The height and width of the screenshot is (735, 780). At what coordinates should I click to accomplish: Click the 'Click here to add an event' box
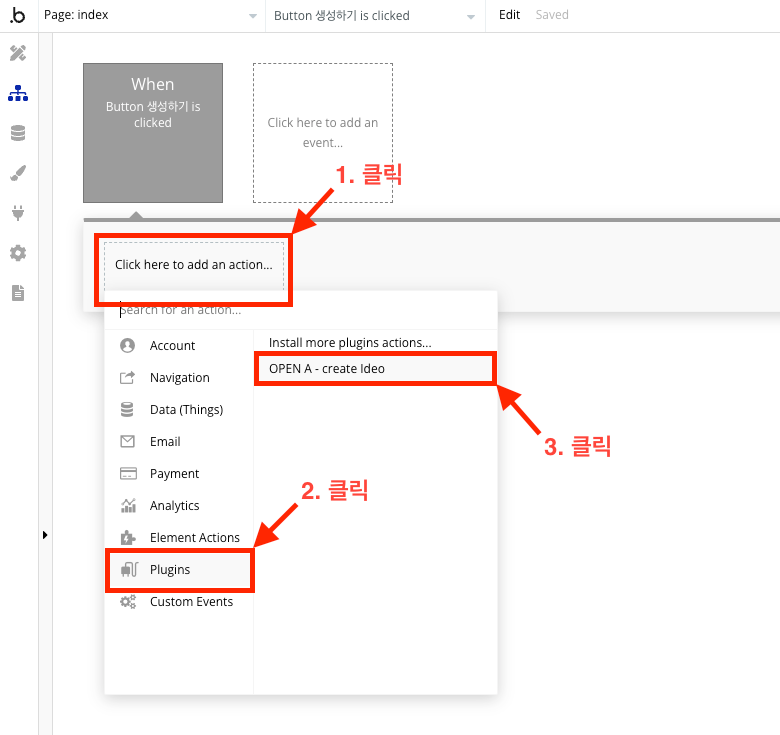tap(323, 133)
